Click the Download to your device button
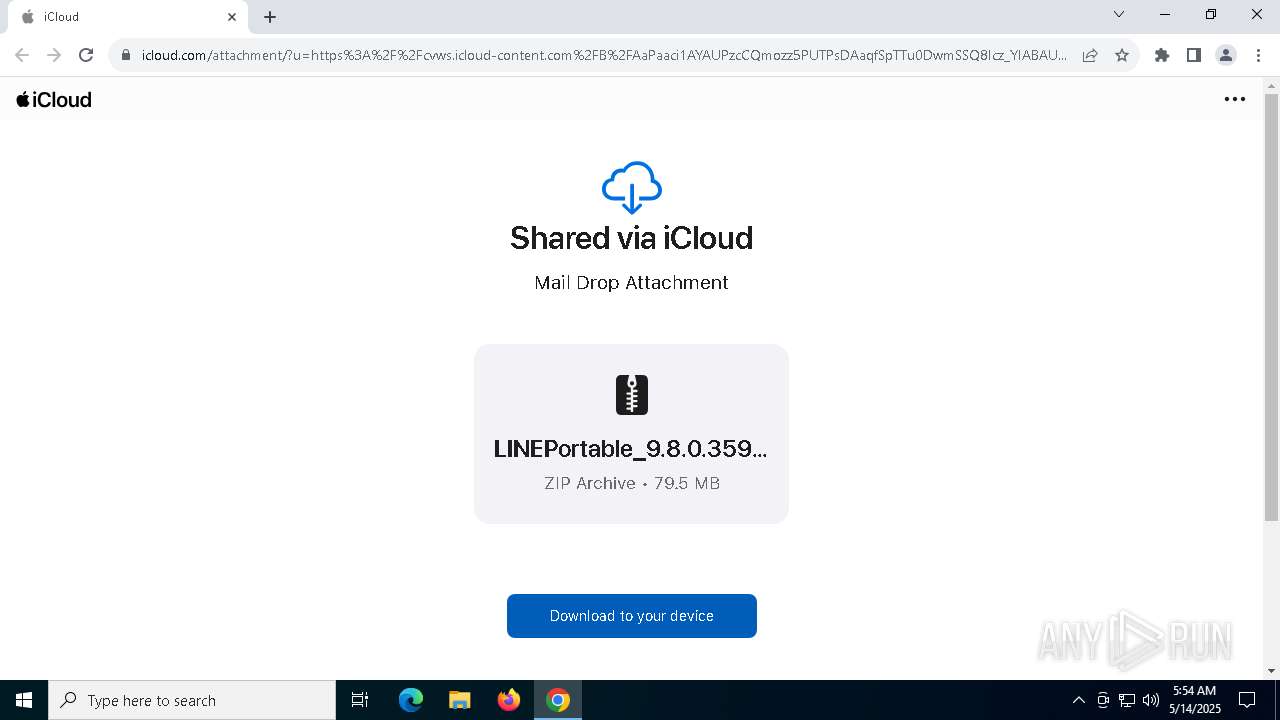The image size is (1280, 720). click(x=631, y=616)
